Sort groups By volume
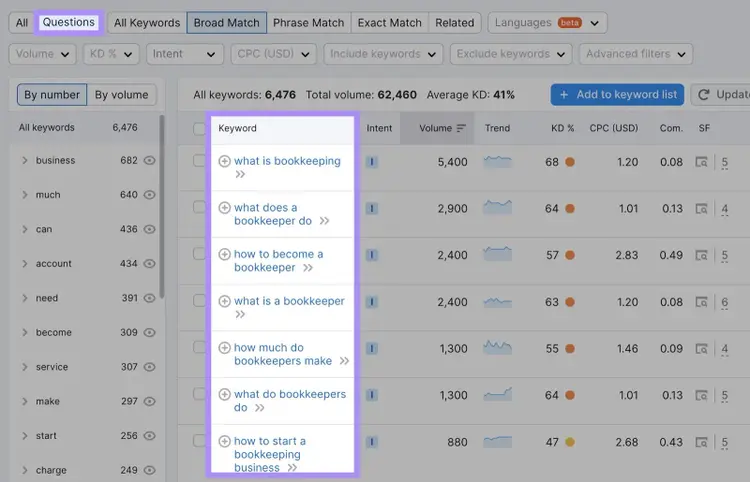750x482 pixels. 121,95
